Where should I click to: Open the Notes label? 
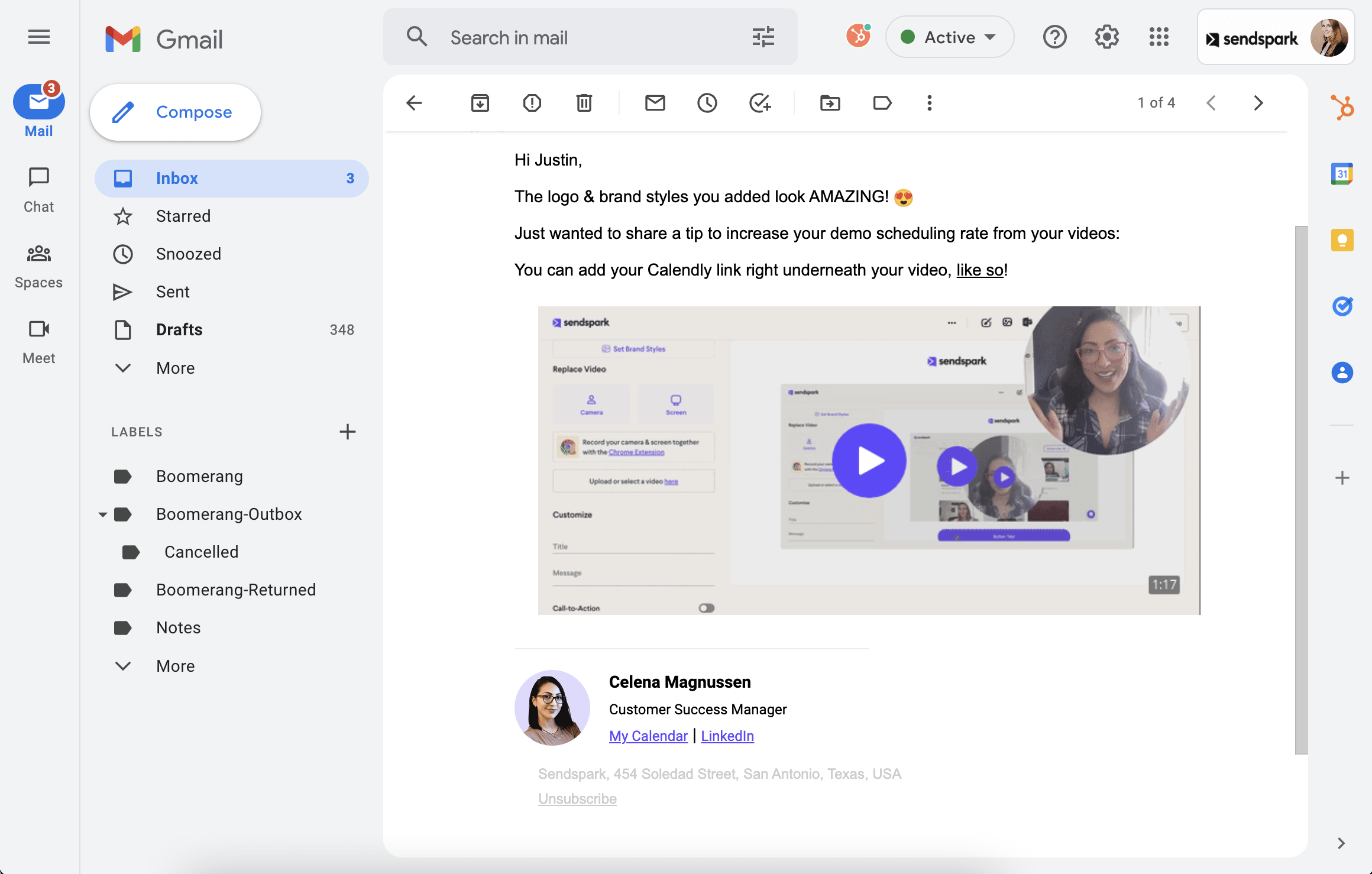pyautogui.click(x=232, y=628)
